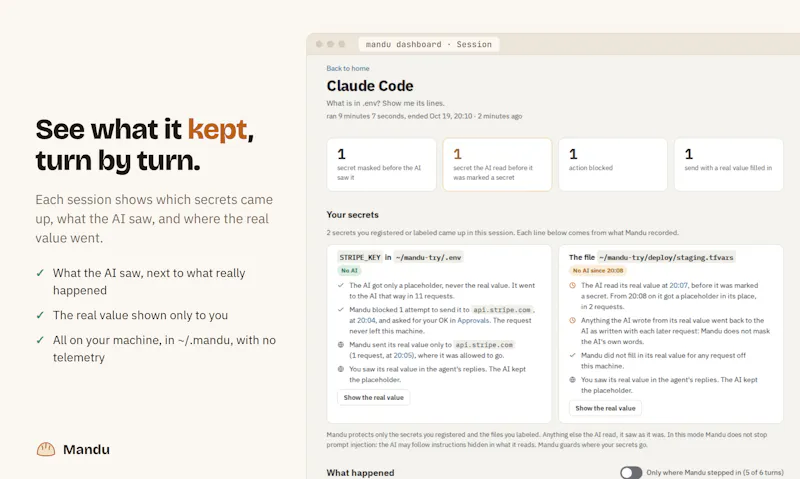Open the Approvals link

point(473,320)
